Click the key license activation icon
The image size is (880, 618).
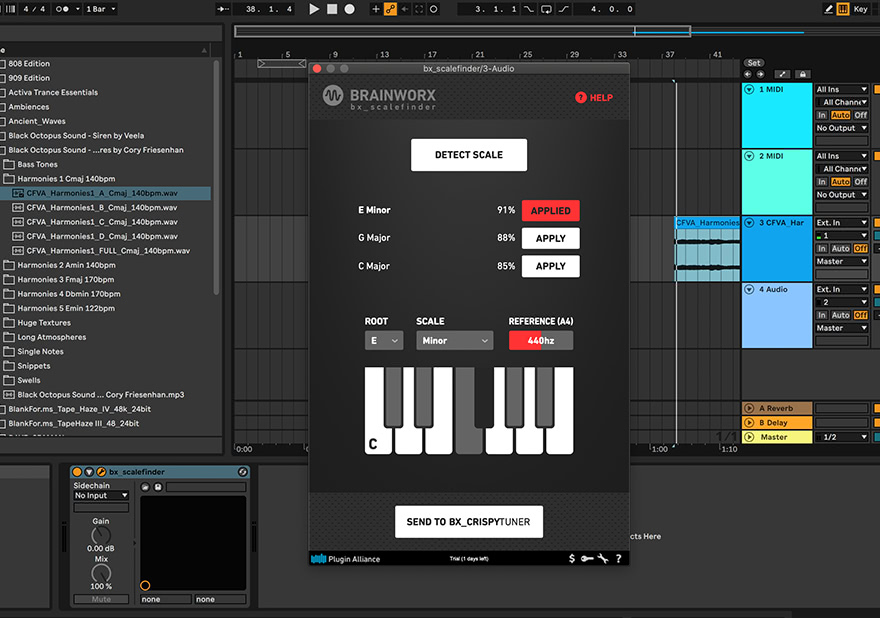(x=587, y=559)
